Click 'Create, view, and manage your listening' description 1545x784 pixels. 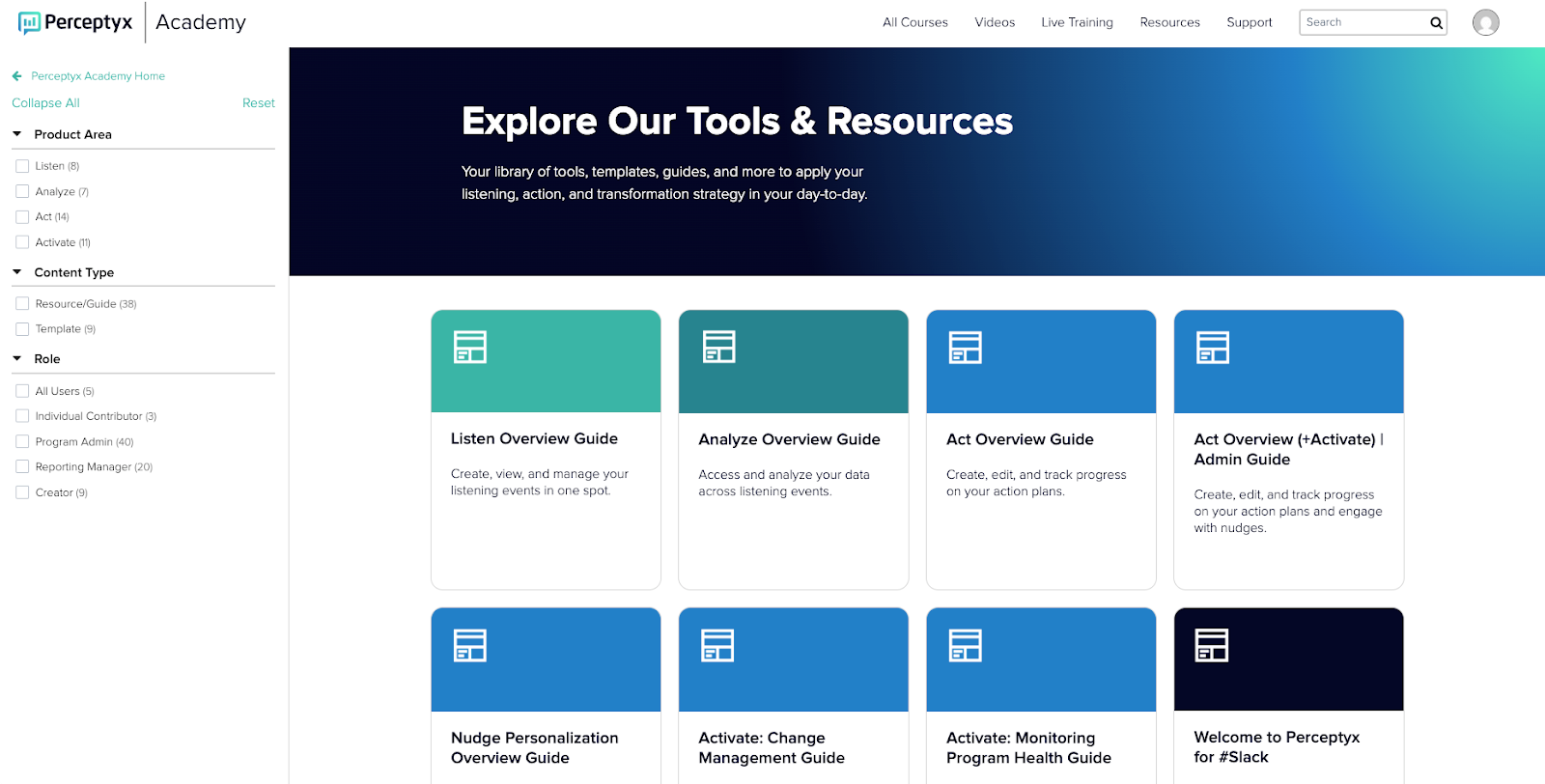tap(539, 482)
